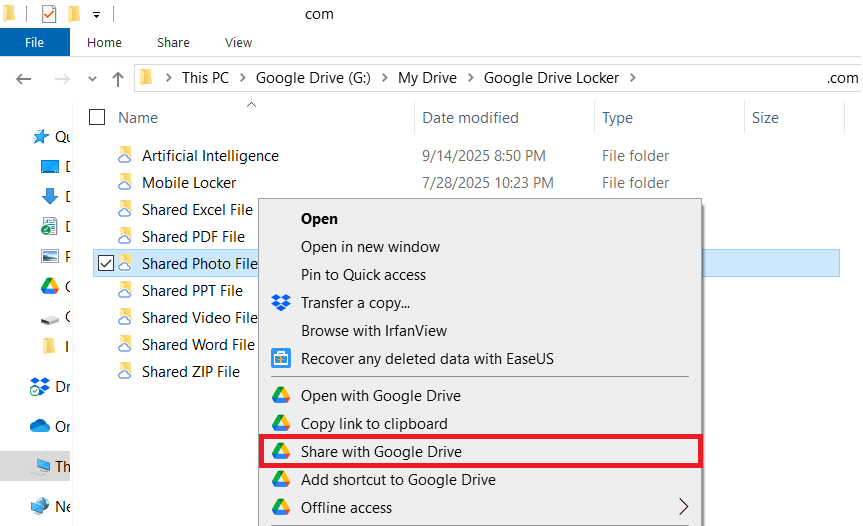
Task: Select Pin to Quick access
Action: coord(363,275)
